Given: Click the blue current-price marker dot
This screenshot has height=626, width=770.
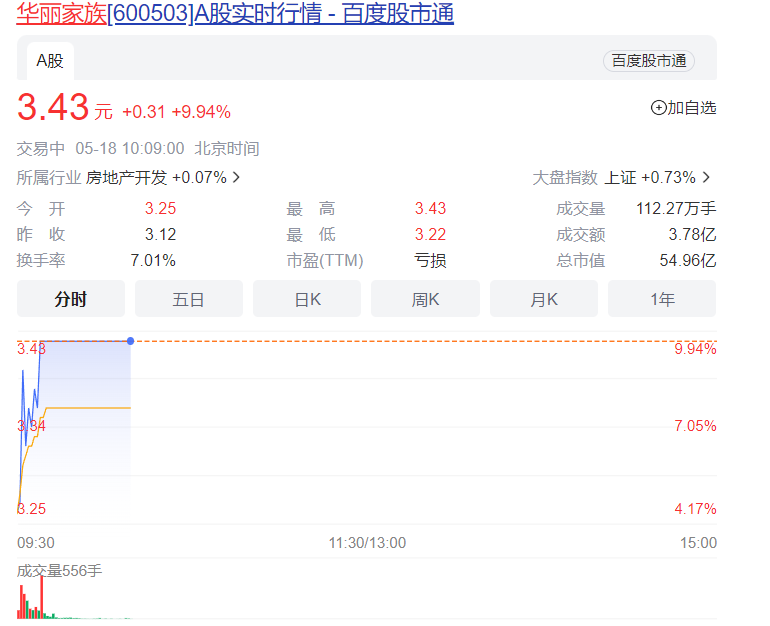Looking at the screenshot, I should 131,341.
